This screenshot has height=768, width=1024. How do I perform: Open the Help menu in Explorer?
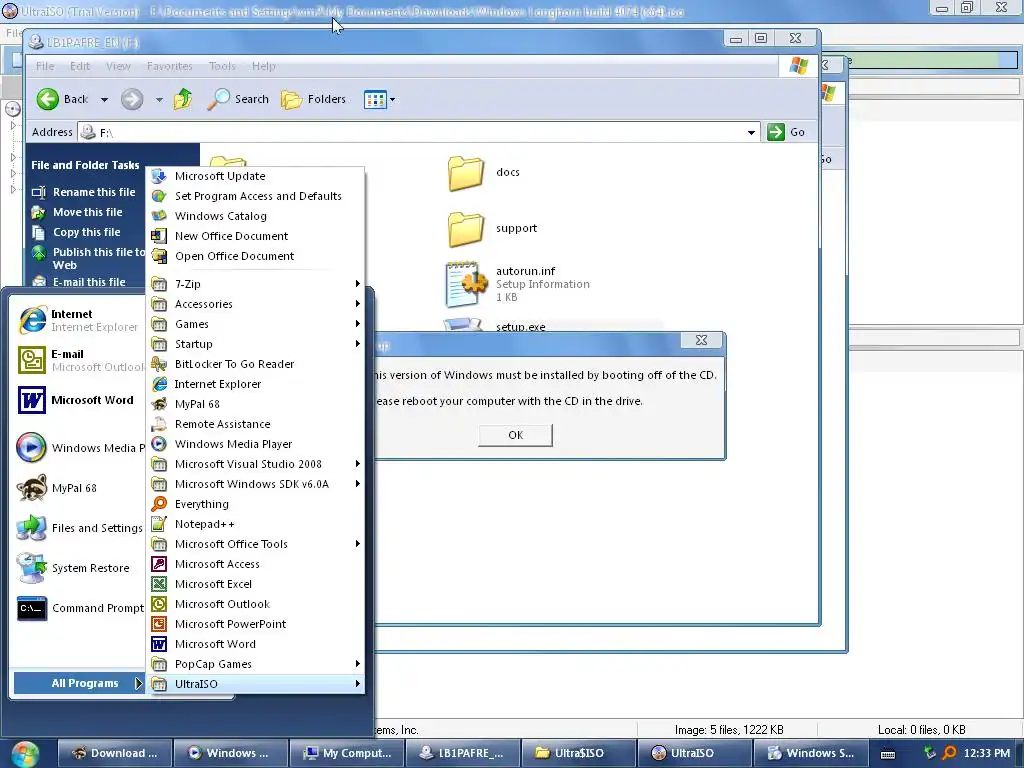(264, 66)
